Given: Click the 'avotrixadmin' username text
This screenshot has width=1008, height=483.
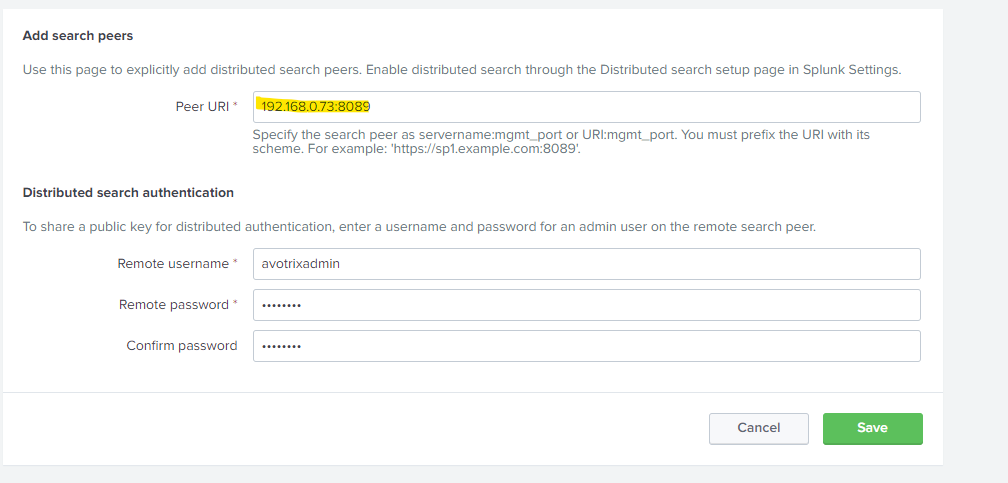Looking at the screenshot, I should coord(300,264).
